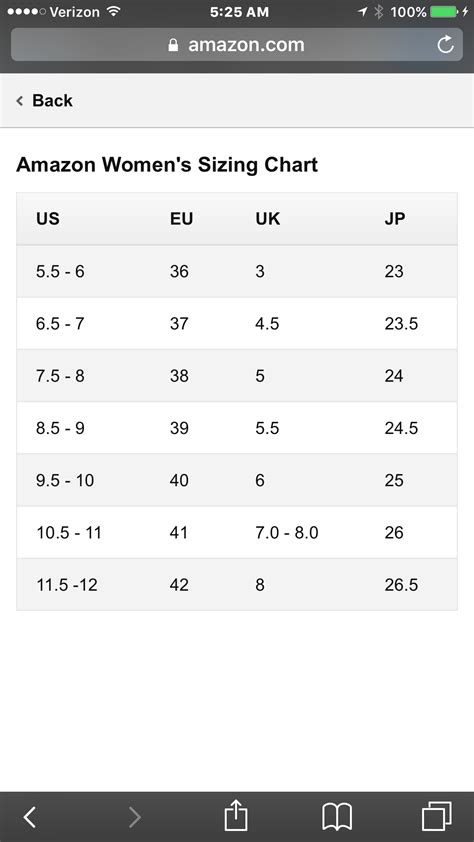Tap the amazon.com address bar
The width and height of the screenshot is (474, 842).
[x=237, y=45]
